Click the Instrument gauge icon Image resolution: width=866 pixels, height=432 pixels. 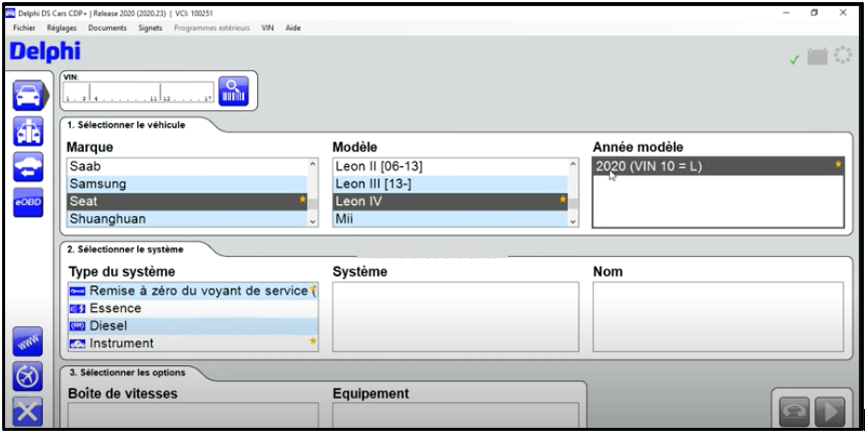point(78,344)
